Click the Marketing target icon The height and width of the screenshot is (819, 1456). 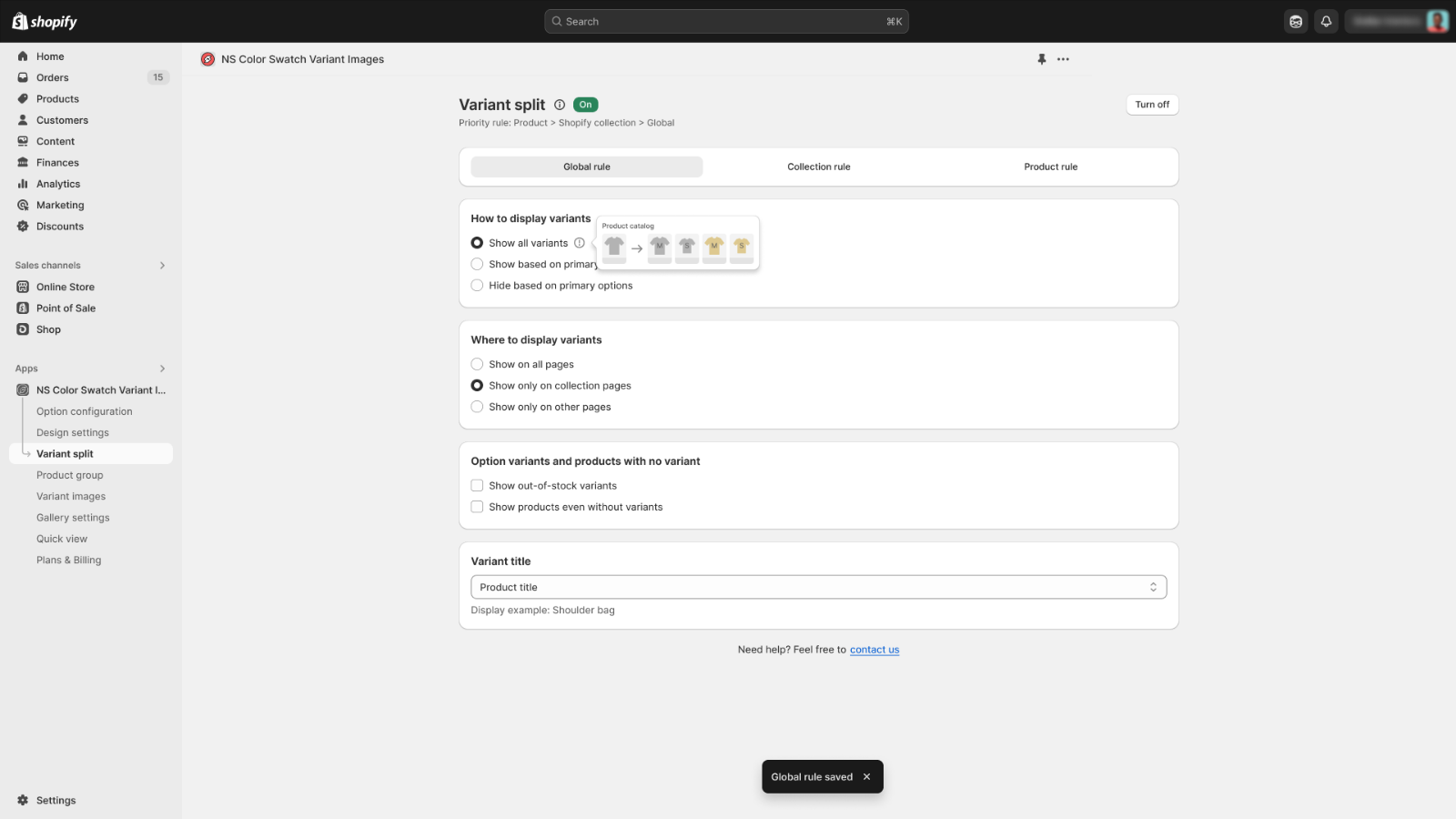pos(23,205)
